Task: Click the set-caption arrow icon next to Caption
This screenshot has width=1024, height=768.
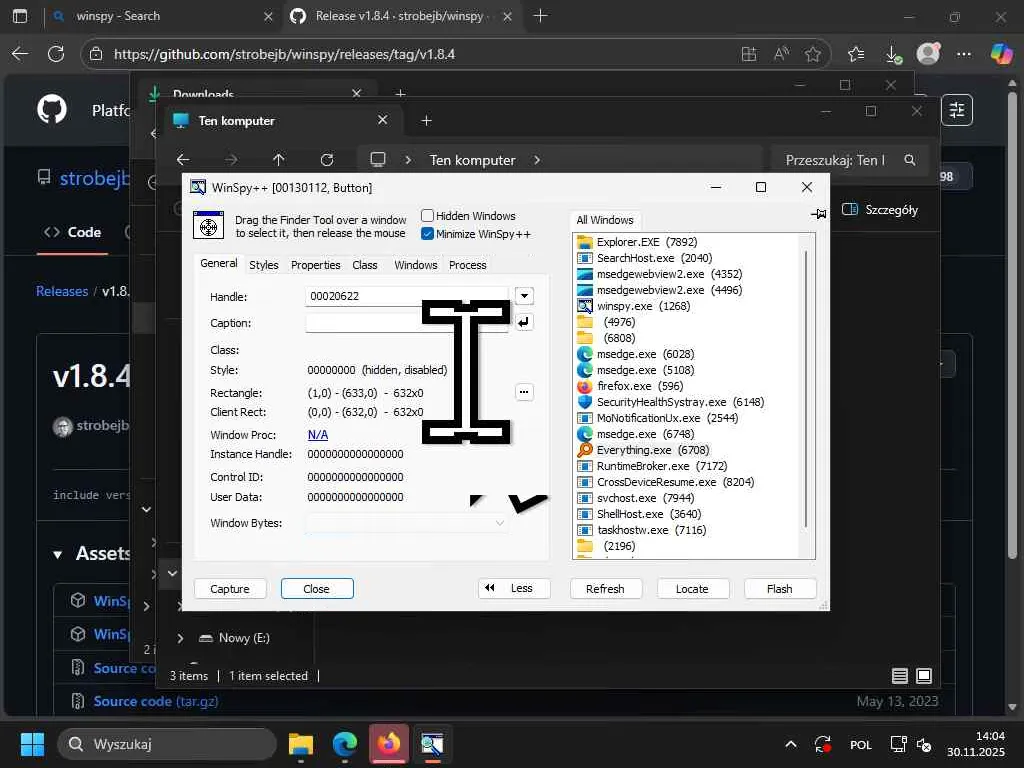Action: click(x=524, y=322)
